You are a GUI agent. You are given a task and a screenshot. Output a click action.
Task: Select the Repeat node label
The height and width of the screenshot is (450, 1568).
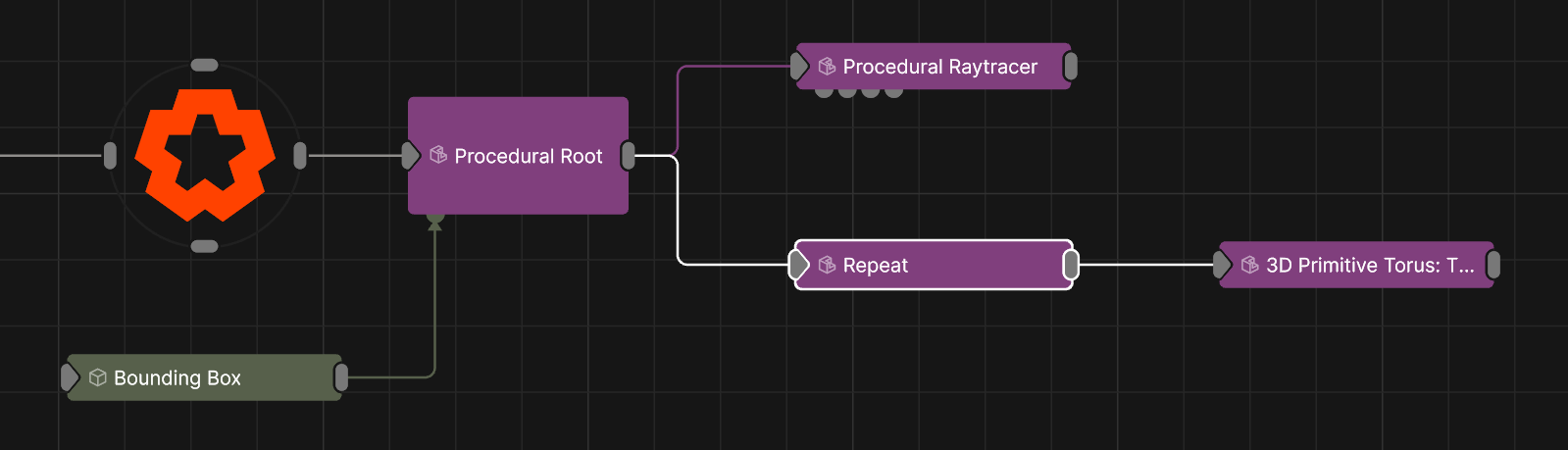(x=875, y=266)
